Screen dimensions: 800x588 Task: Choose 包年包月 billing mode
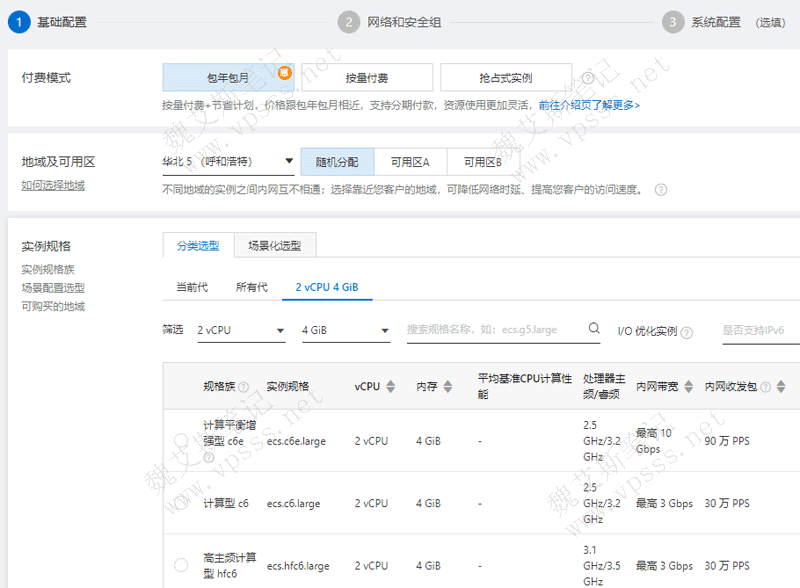[228, 78]
